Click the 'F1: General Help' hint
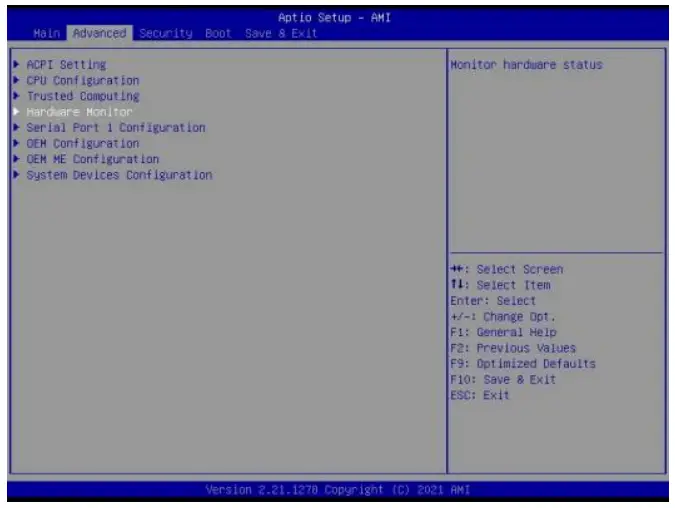Image resolution: width=675 pixels, height=508 pixels. [x=503, y=332]
